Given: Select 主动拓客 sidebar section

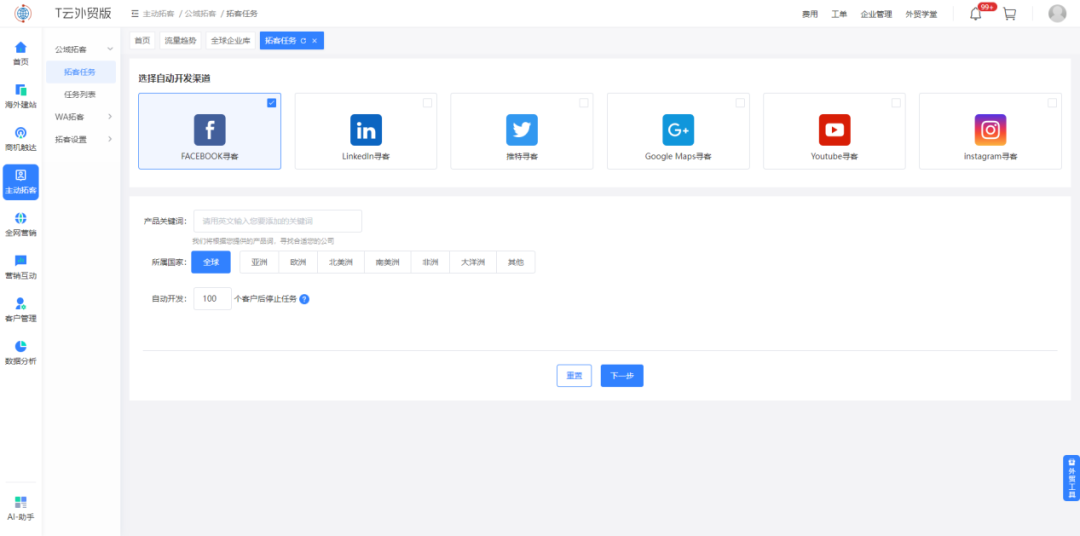Looking at the screenshot, I should 21,182.
